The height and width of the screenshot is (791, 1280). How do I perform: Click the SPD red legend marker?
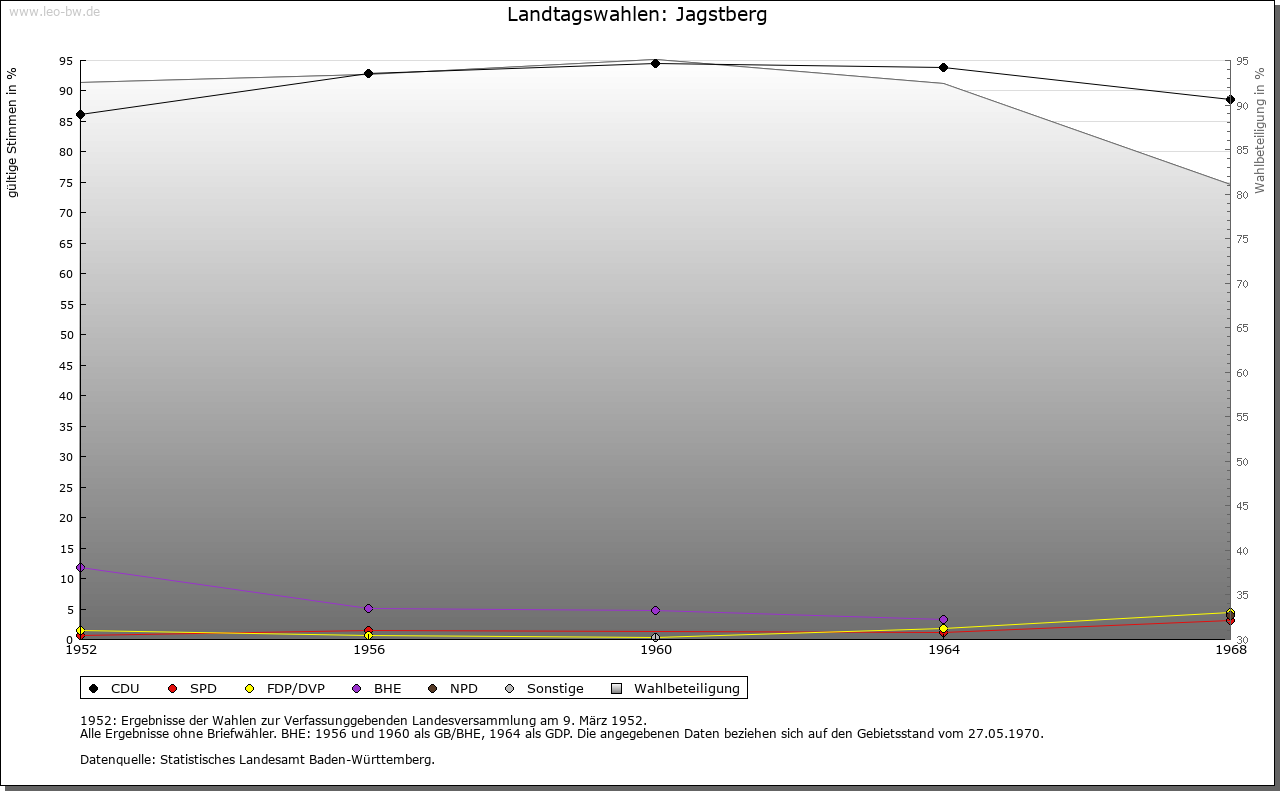tap(172, 688)
